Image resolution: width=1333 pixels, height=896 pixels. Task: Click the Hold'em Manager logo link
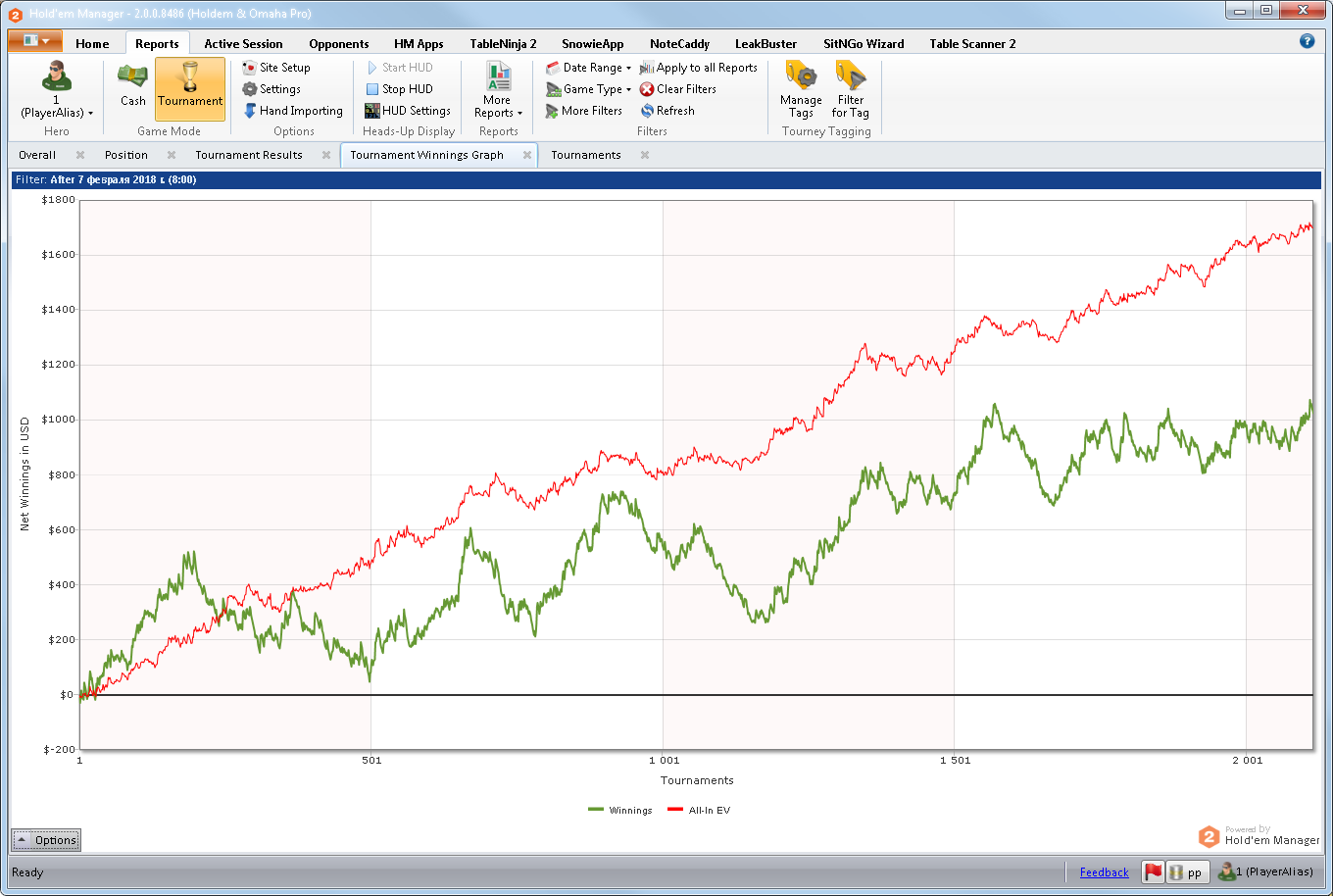click(x=1259, y=836)
